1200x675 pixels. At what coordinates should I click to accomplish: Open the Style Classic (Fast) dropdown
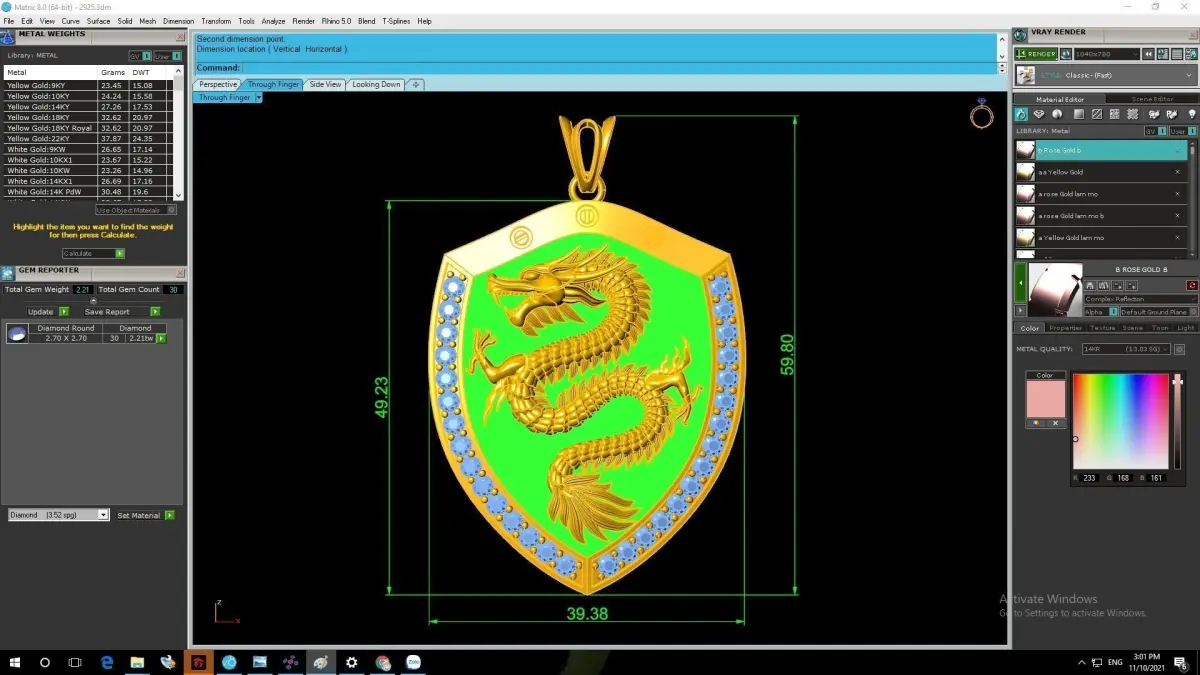[x=1106, y=75]
